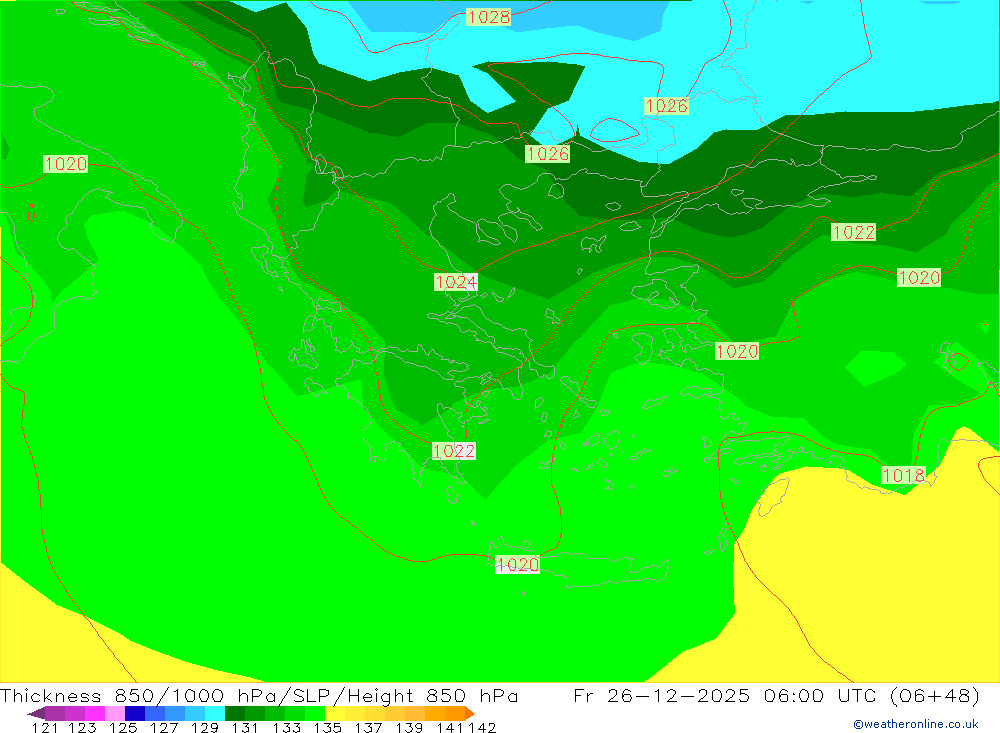The height and width of the screenshot is (733, 1000).
Task: Select the 1022 label over the Peloponnese
Action: (453, 452)
